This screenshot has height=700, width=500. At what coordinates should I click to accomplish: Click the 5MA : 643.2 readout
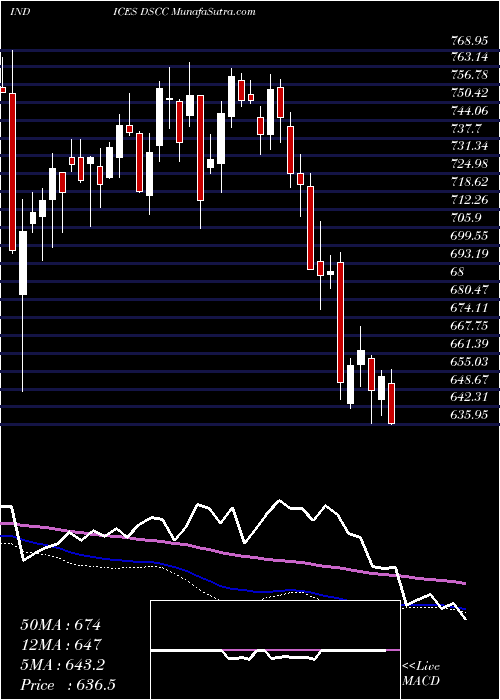pyautogui.click(x=63, y=665)
